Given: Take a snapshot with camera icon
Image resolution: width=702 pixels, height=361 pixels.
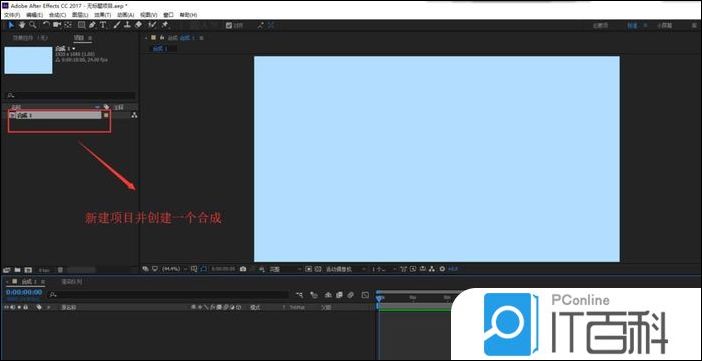Looking at the screenshot, I should coord(243,269).
